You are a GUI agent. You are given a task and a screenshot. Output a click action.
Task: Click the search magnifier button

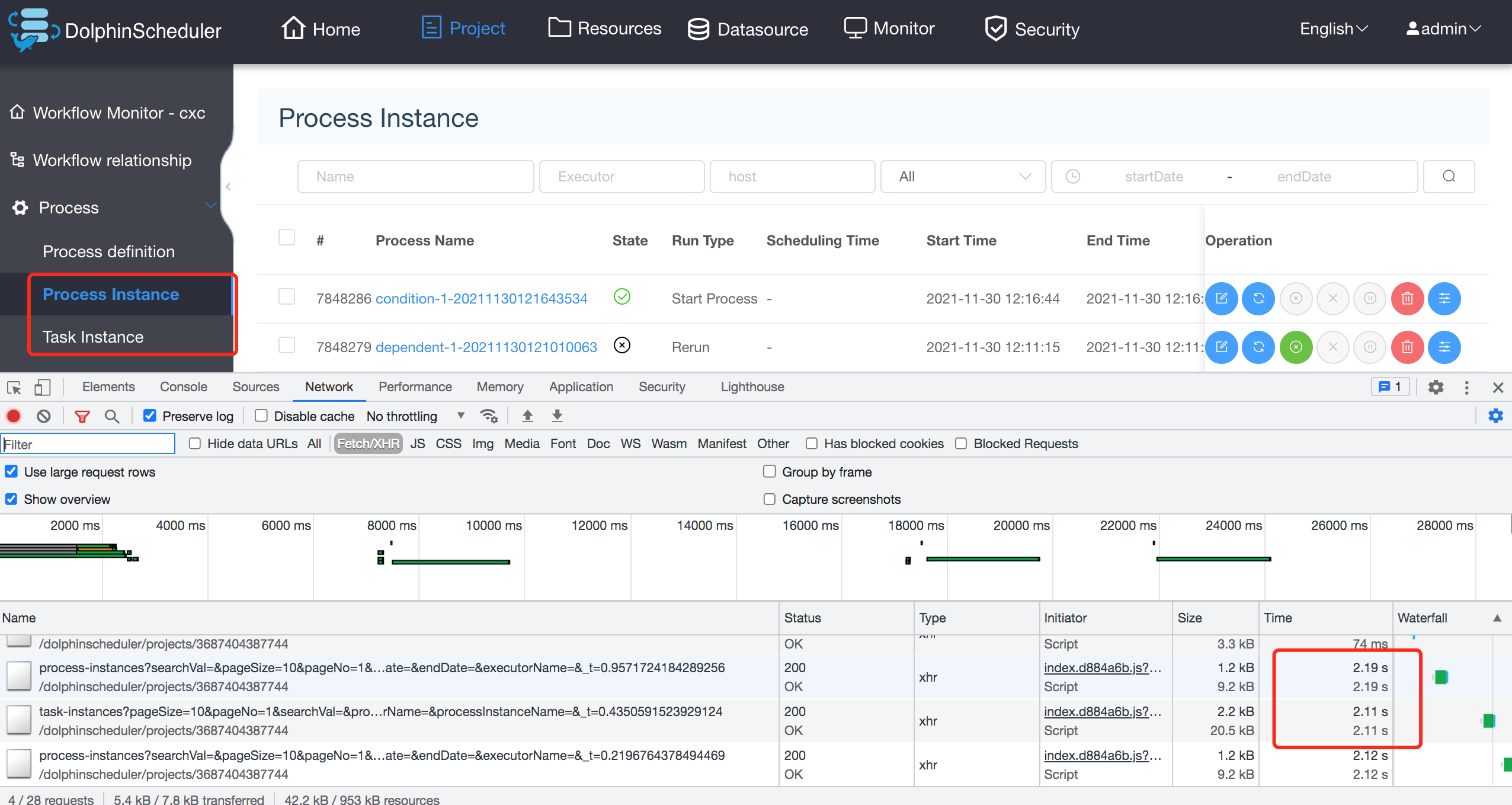(x=1449, y=177)
